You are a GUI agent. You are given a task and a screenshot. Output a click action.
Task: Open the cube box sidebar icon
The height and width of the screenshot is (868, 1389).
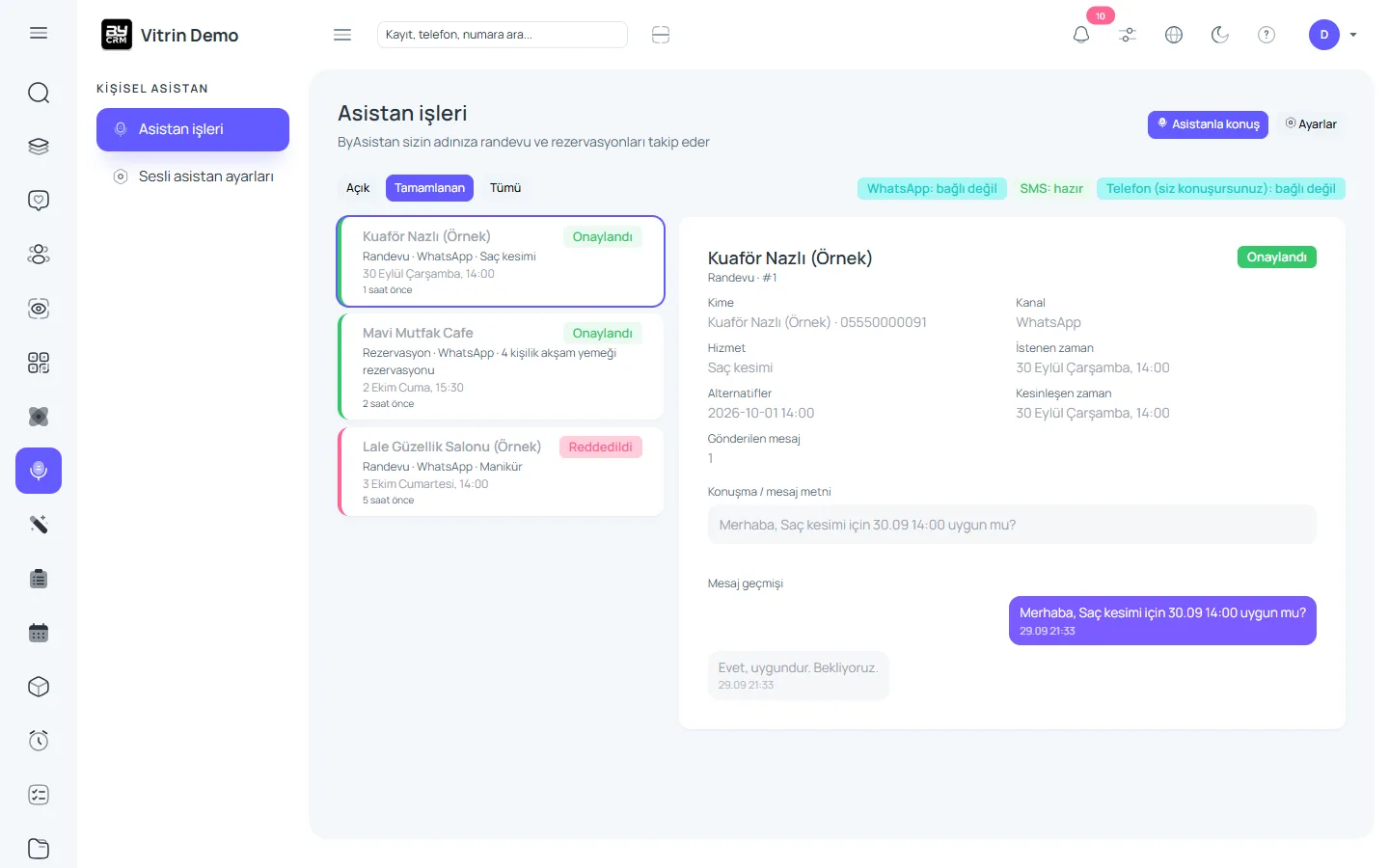click(x=39, y=687)
